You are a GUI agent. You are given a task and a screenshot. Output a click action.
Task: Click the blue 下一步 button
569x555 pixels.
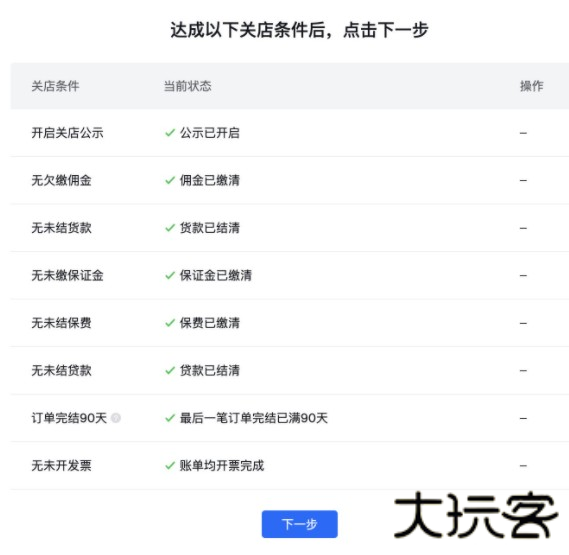tap(299, 524)
